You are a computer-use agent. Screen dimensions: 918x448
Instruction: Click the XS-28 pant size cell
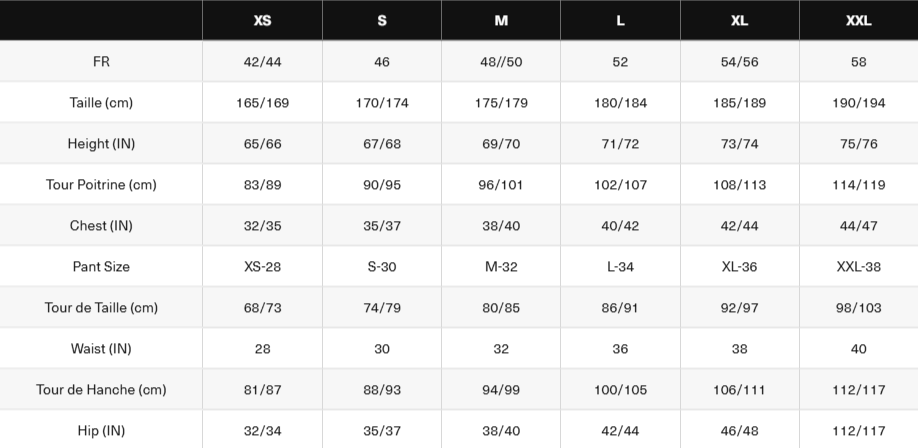(262, 267)
